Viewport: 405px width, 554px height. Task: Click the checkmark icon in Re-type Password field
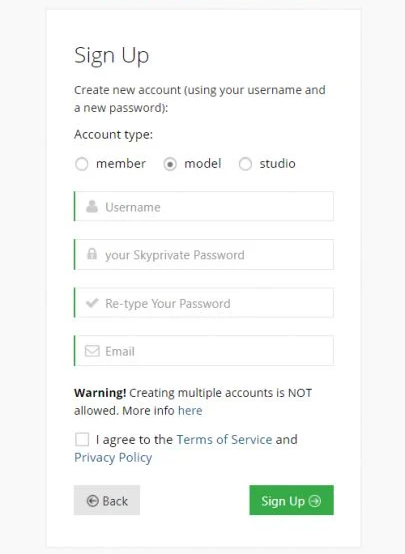(x=92, y=303)
